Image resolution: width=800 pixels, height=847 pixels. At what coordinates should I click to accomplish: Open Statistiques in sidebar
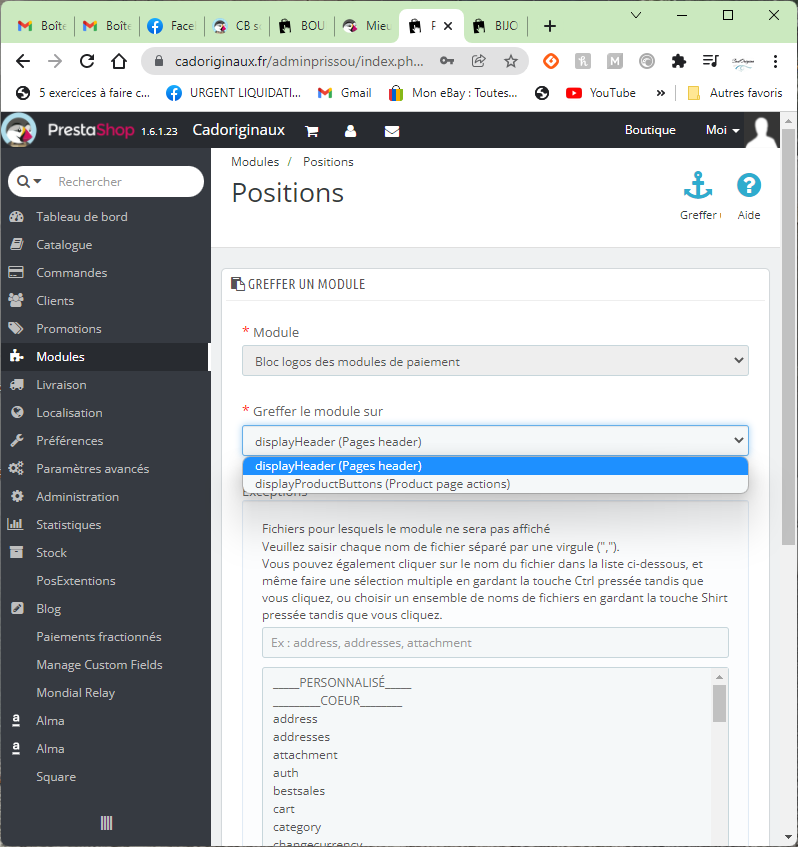[x=69, y=525]
